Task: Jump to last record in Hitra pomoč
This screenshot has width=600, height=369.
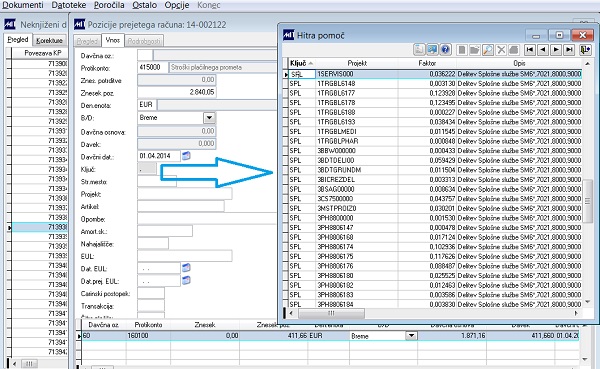Action: pos(569,50)
